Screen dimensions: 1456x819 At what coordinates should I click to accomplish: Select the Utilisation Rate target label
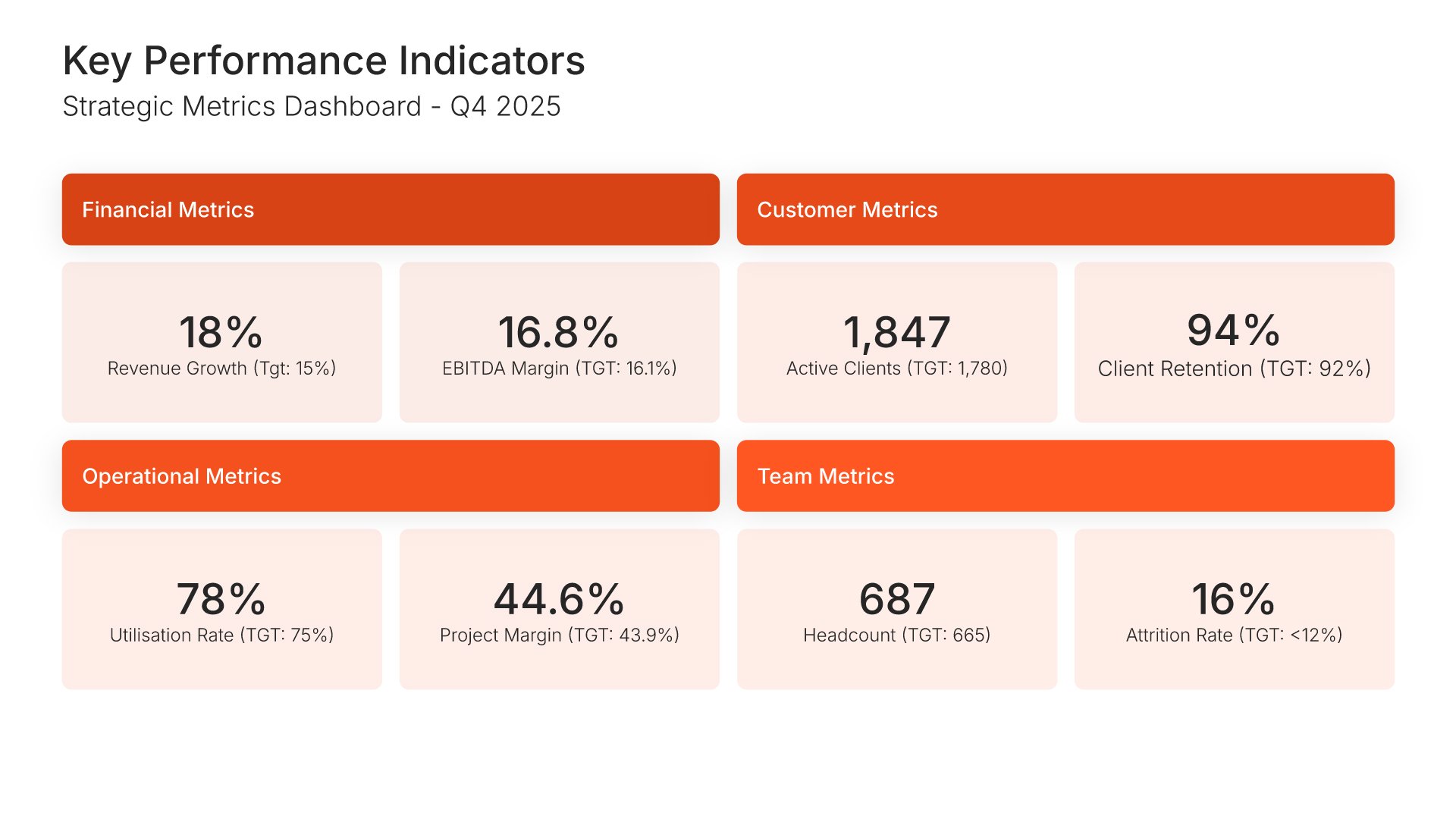[221, 635]
